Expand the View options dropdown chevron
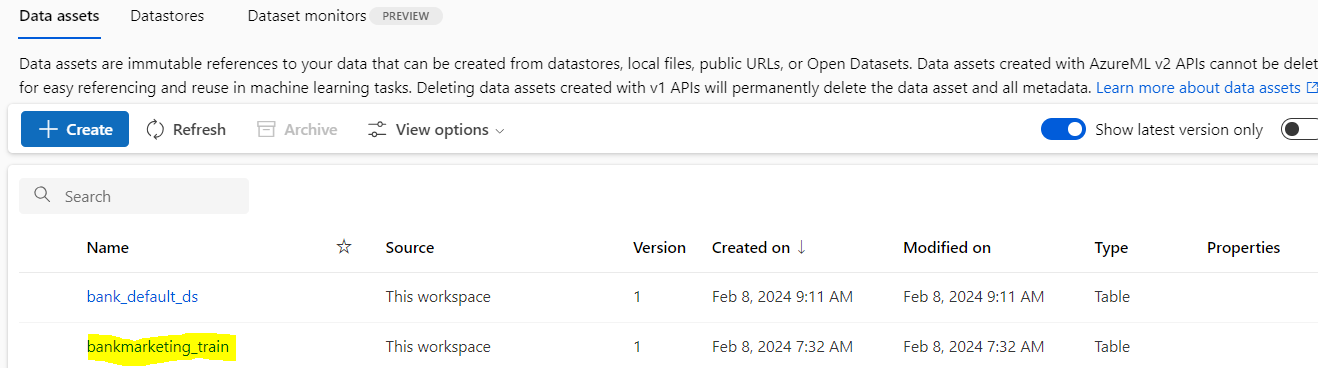This screenshot has height=368, width=1318. click(x=500, y=131)
